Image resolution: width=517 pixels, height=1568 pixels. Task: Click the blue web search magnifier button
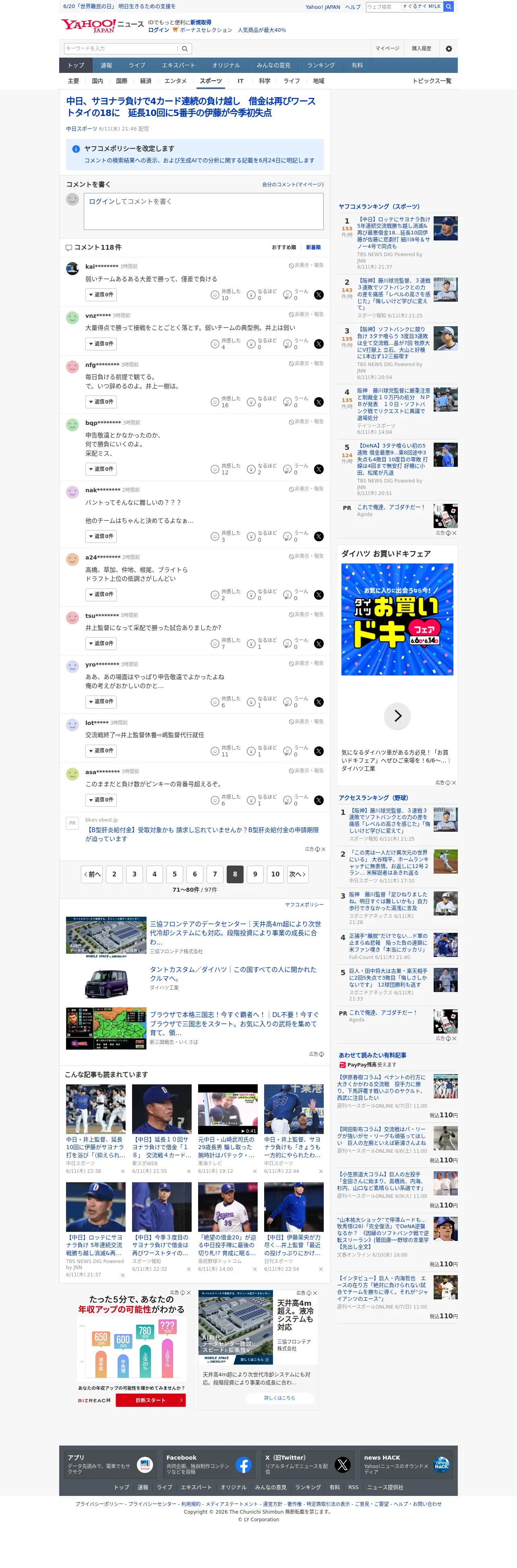pos(448,7)
